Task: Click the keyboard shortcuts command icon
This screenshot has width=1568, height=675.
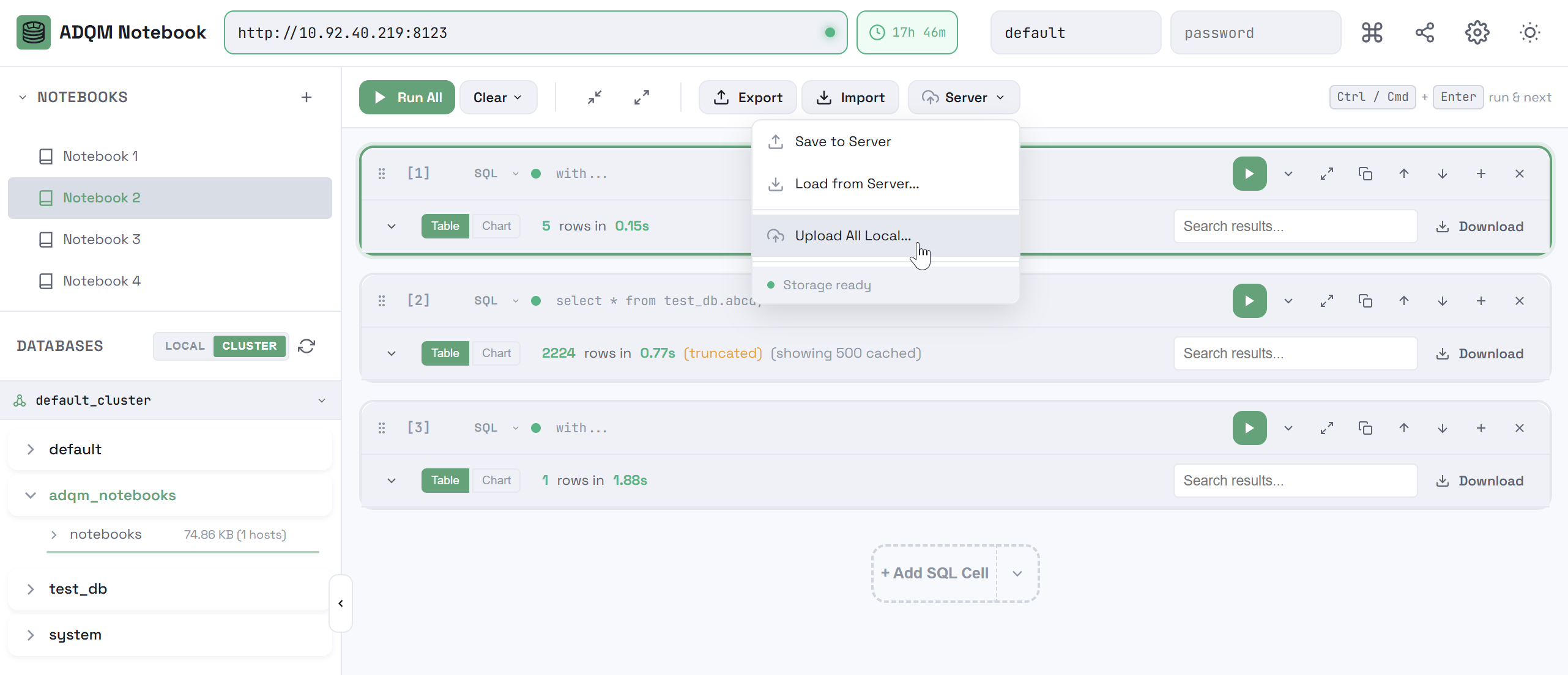Action: tap(1372, 32)
